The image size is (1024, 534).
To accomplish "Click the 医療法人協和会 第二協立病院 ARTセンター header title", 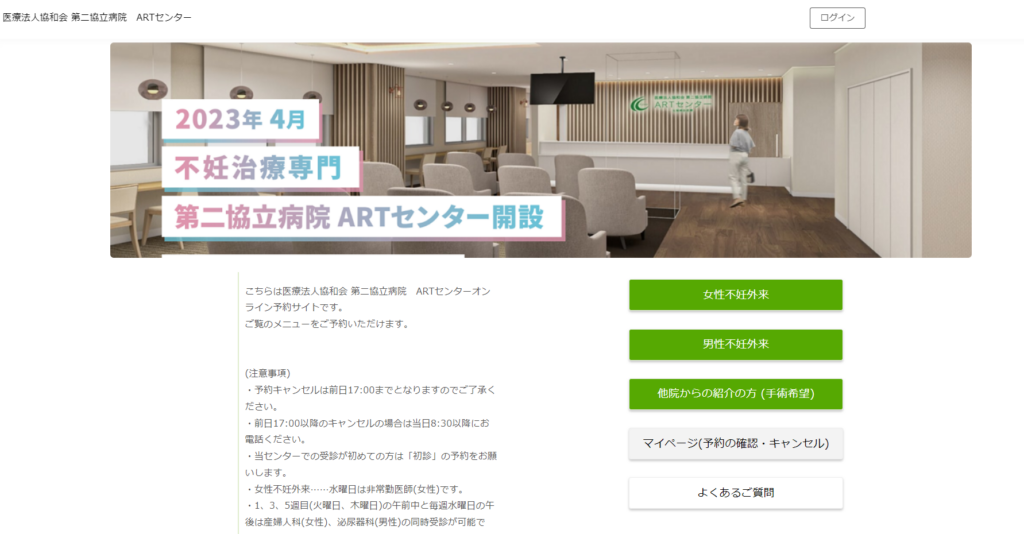I will point(97,18).
